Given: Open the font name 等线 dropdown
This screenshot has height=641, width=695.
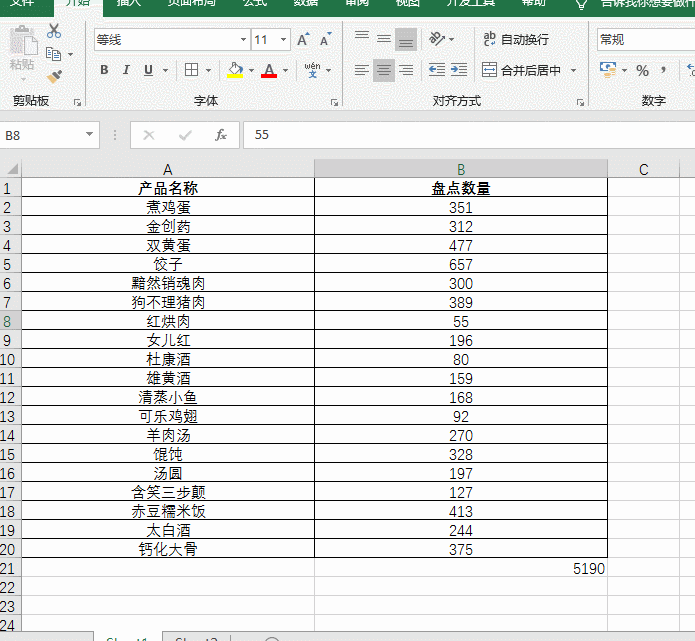Looking at the screenshot, I should point(243,40).
